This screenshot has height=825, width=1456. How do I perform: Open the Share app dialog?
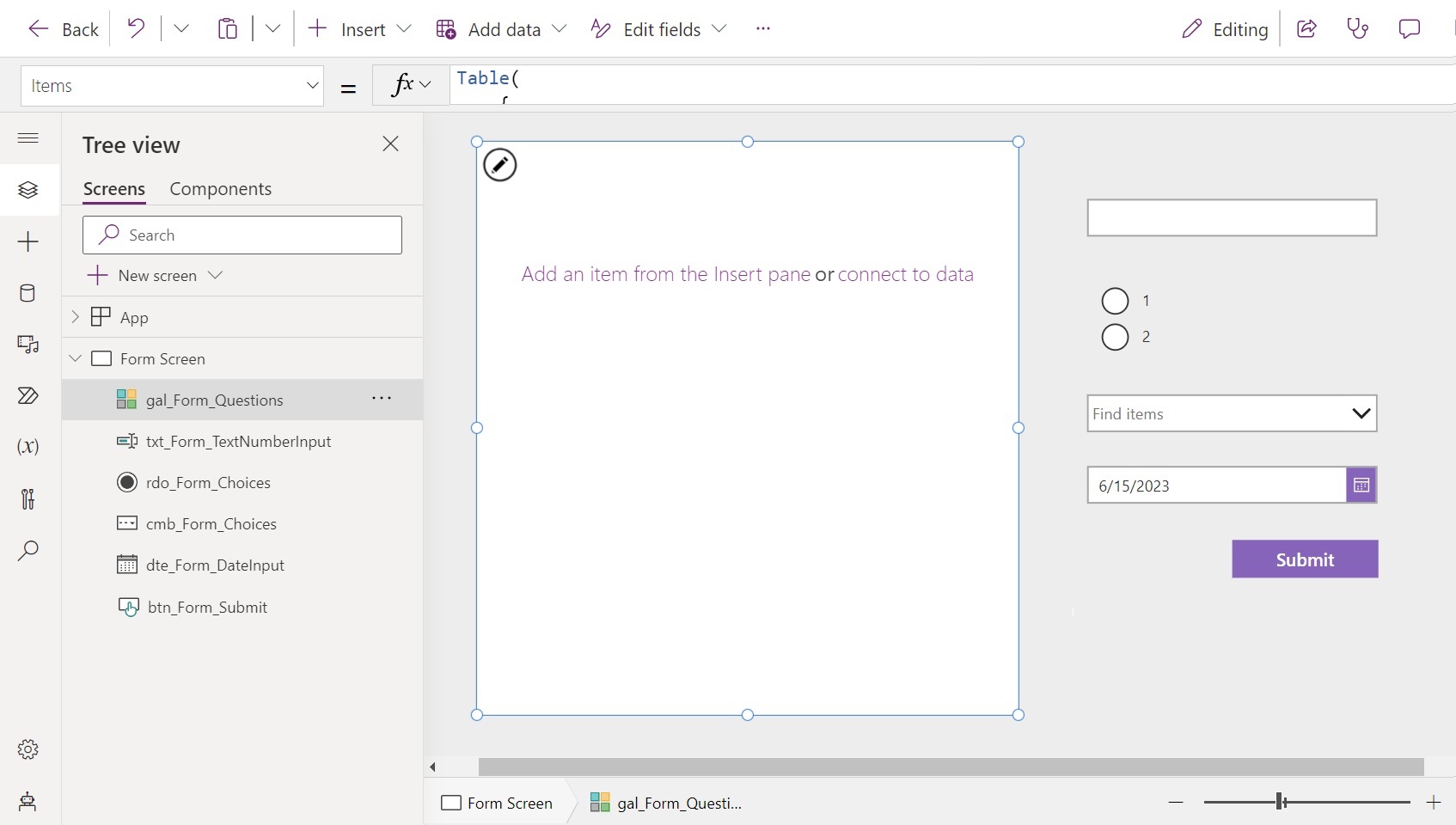[1306, 28]
